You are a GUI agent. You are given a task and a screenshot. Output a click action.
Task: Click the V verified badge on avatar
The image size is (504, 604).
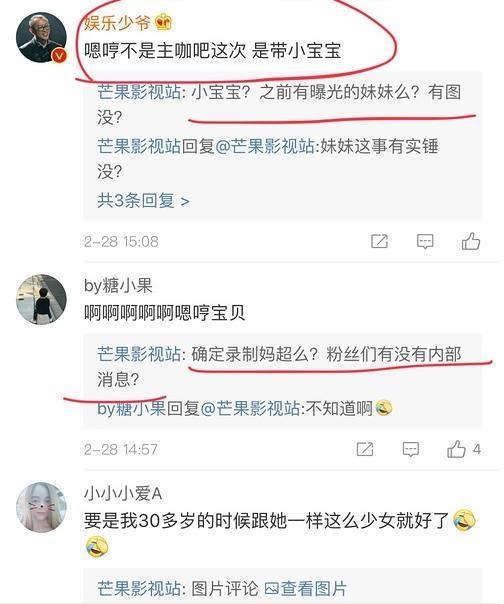pyautogui.click(x=59, y=55)
